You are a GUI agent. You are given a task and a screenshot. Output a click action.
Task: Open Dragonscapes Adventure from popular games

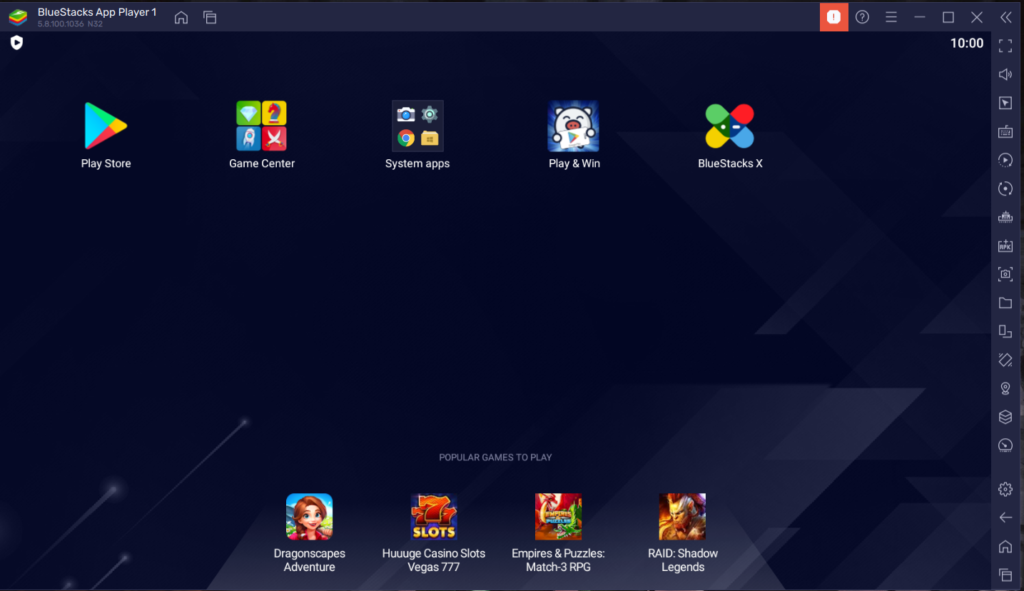[x=309, y=515]
